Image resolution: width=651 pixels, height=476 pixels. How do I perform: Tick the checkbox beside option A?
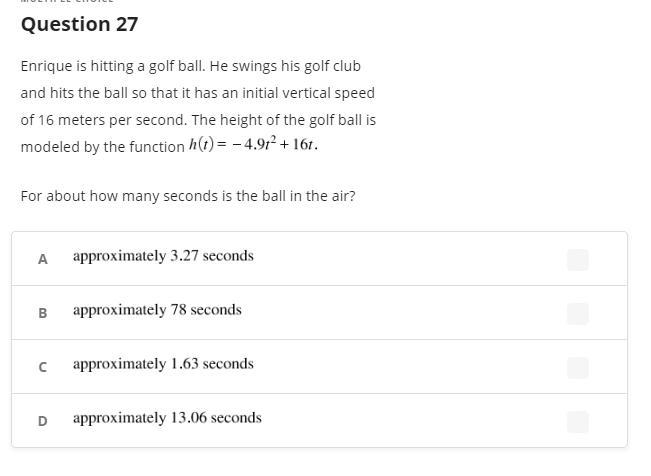point(578,260)
